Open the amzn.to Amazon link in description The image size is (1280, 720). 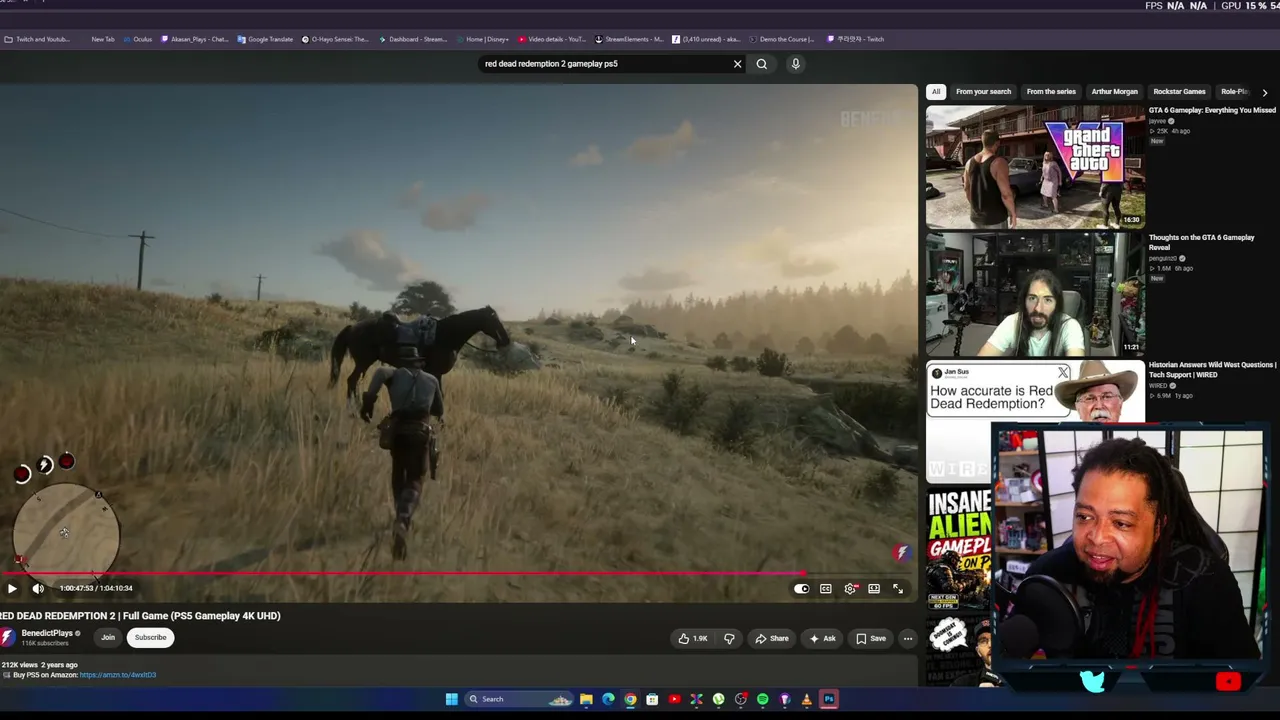pyautogui.click(x=118, y=675)
